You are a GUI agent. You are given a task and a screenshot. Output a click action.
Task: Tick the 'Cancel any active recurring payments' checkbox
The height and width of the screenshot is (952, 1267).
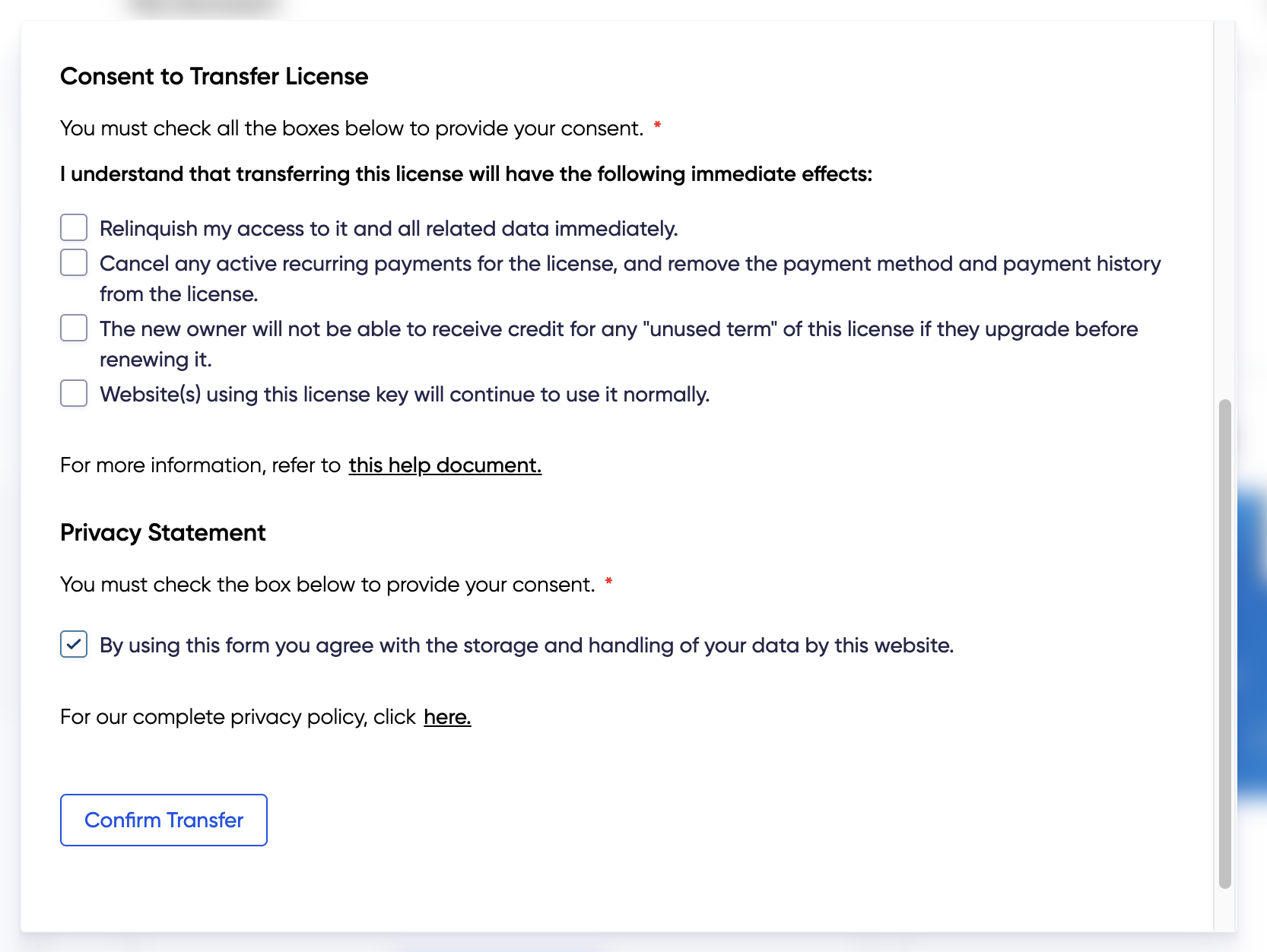74,262
